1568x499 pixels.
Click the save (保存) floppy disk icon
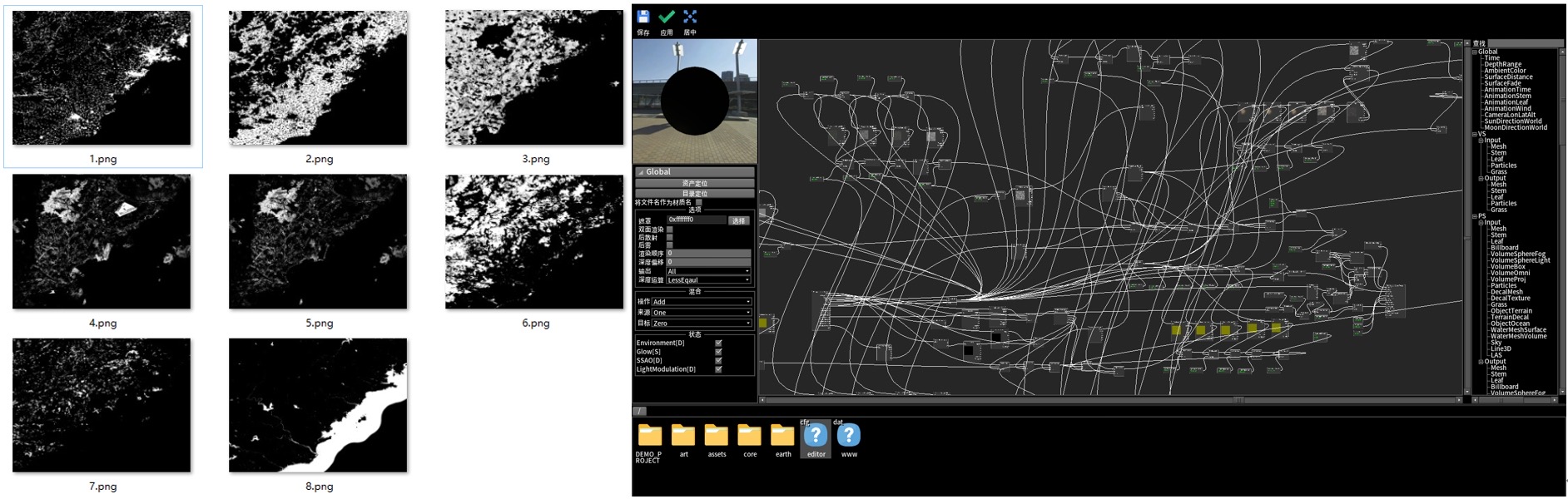pyautogui.click(x=643, y=17)
